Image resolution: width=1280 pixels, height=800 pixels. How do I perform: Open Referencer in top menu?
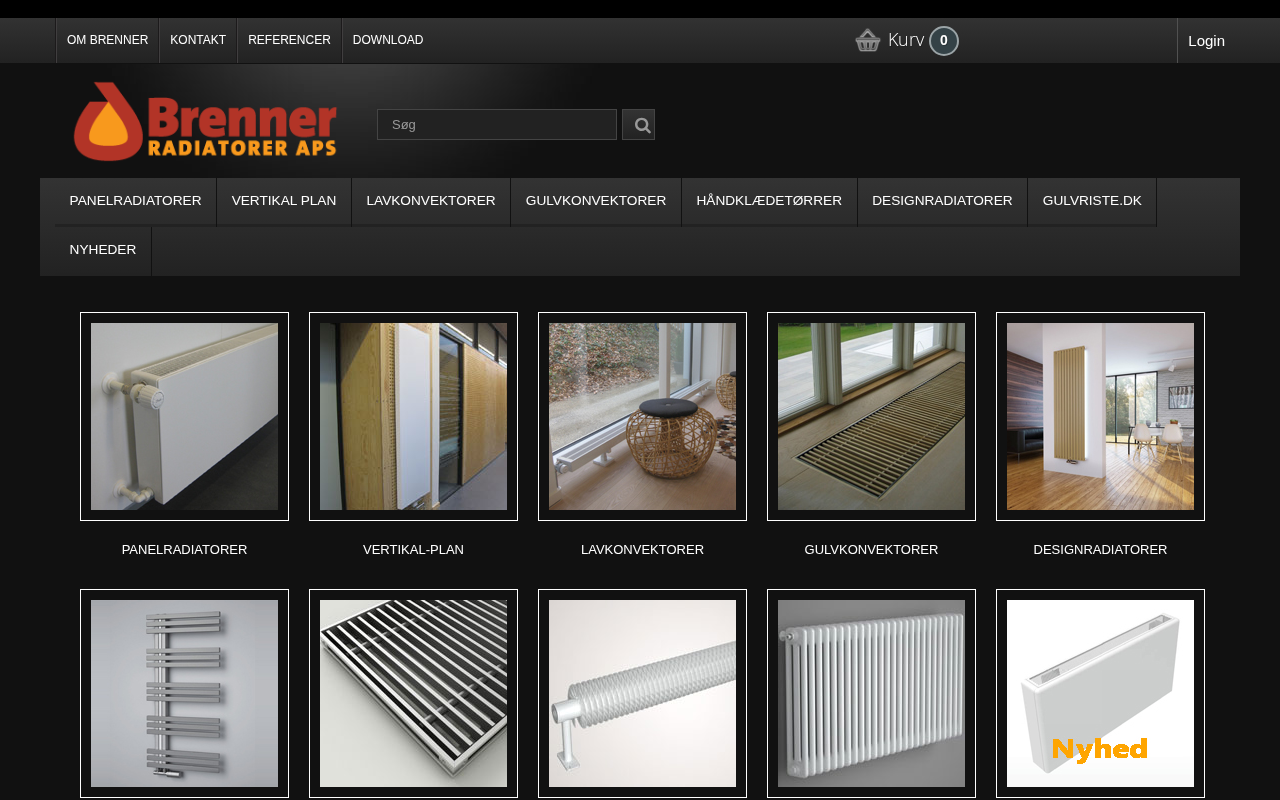click(x=289, y=40)
